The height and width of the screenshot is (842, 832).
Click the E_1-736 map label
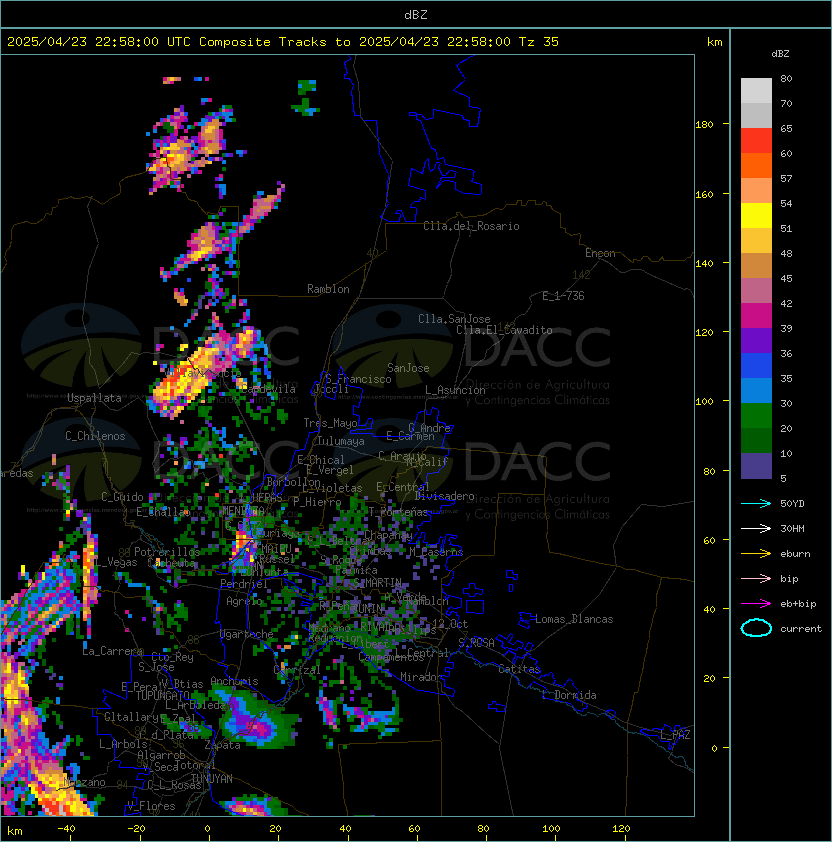(563, 296)
